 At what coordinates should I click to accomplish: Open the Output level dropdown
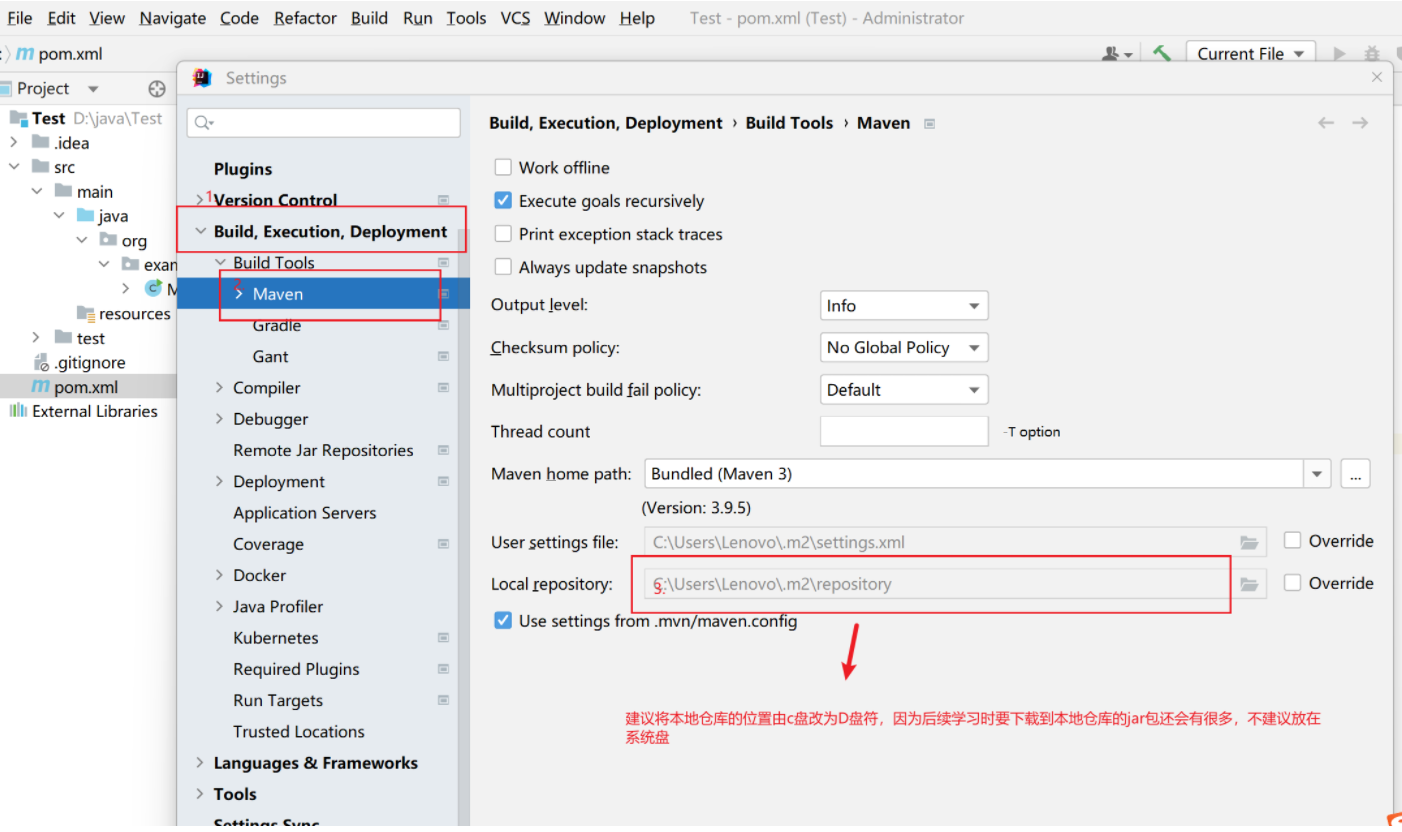coord(904,306)
